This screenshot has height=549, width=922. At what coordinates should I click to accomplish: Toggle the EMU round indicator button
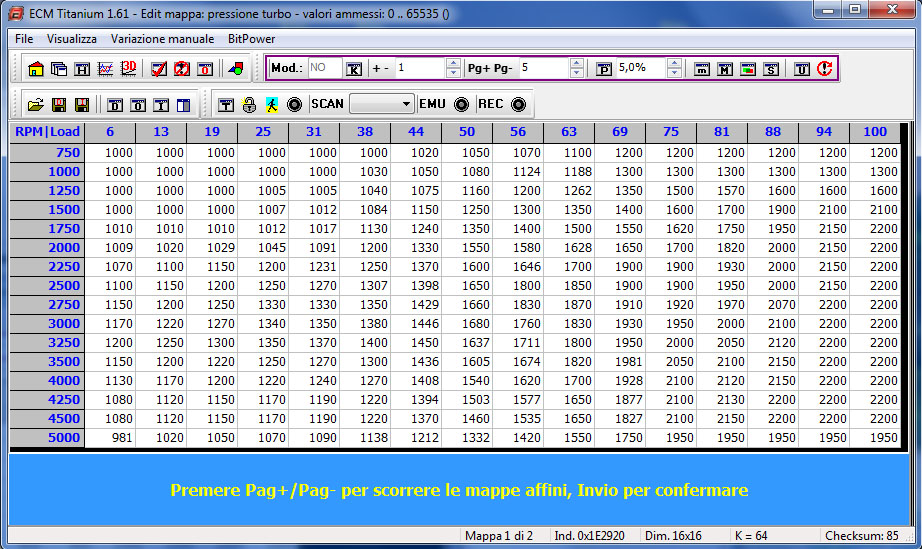click(462, 105)
